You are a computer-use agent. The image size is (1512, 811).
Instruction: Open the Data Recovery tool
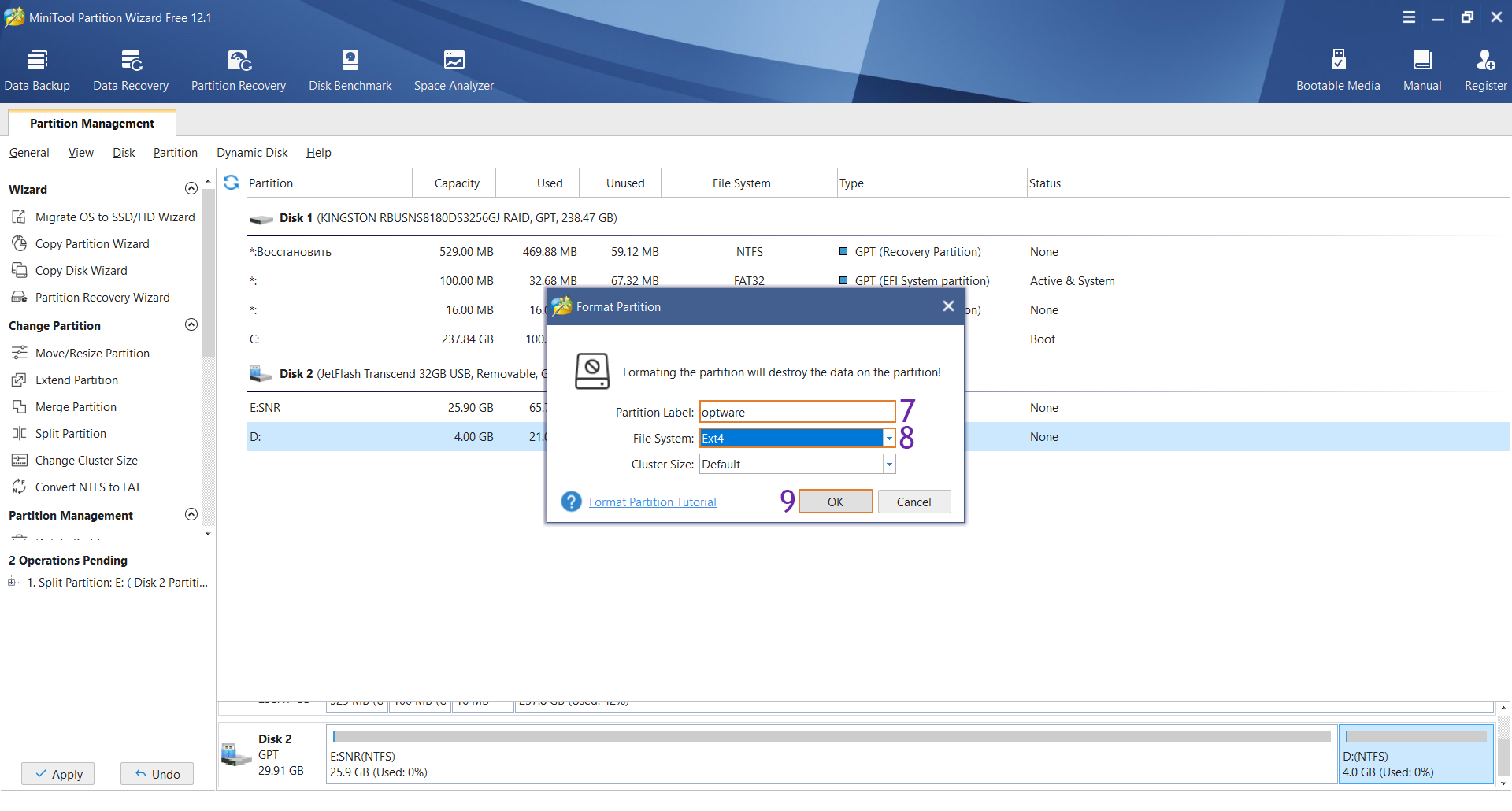131,70
